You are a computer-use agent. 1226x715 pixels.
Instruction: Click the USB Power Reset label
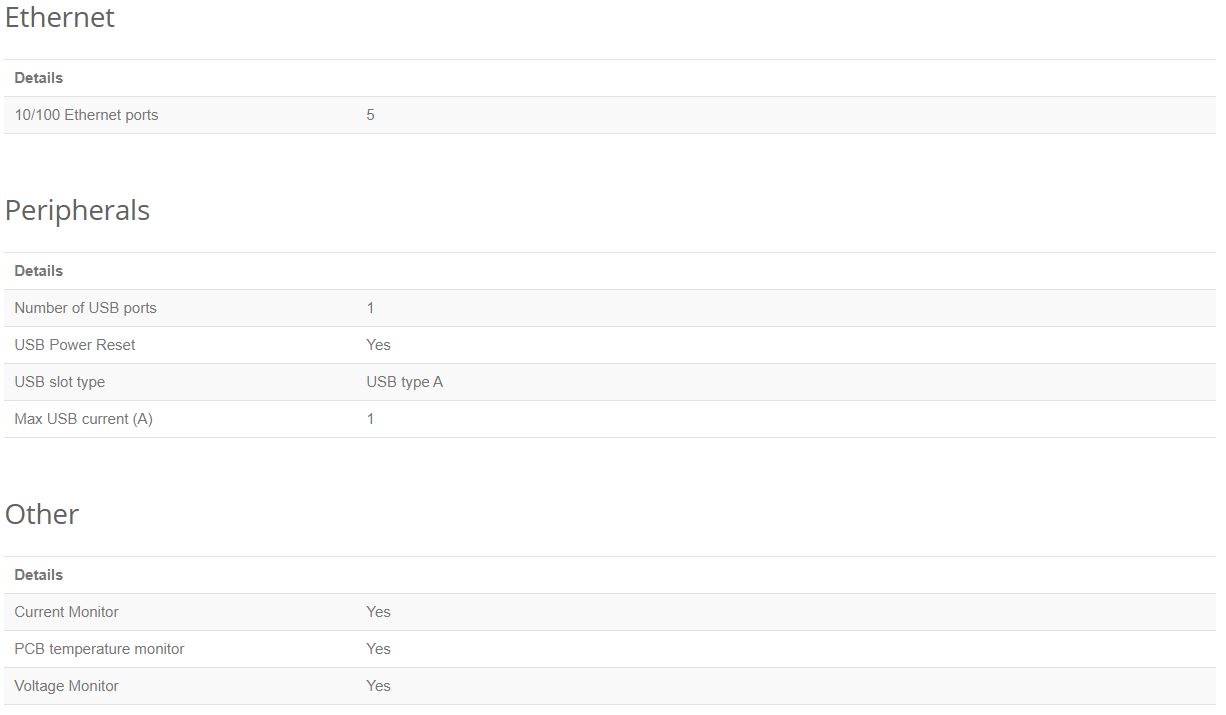(x=75, y=345)
